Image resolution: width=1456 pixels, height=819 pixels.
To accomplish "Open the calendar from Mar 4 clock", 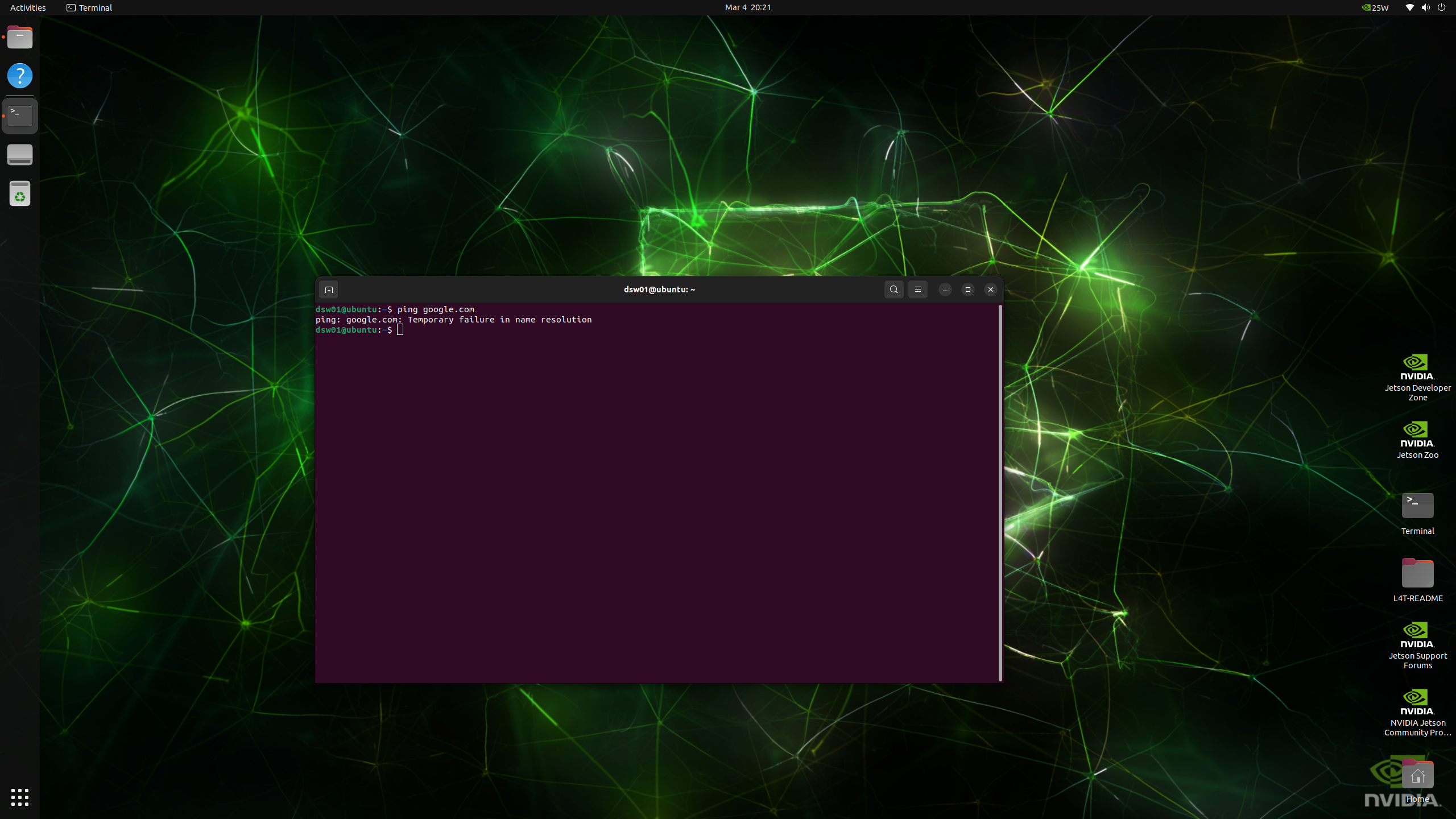I will tap(747, 7).
